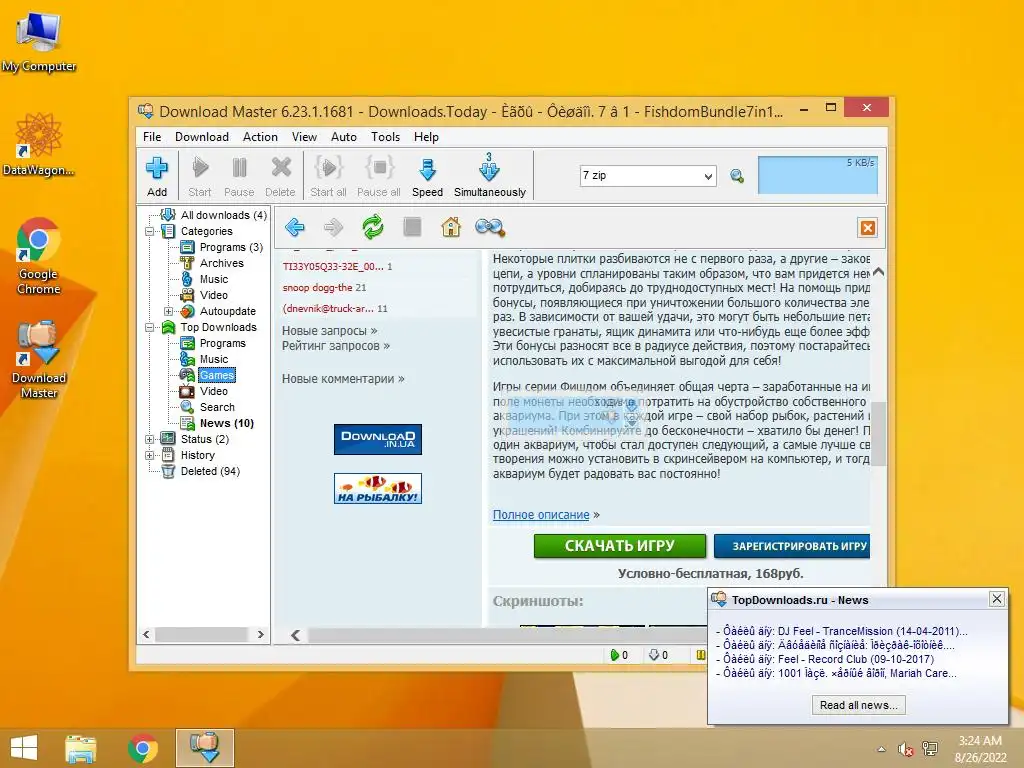Open the Windows Start button

[x=24, y=748]
